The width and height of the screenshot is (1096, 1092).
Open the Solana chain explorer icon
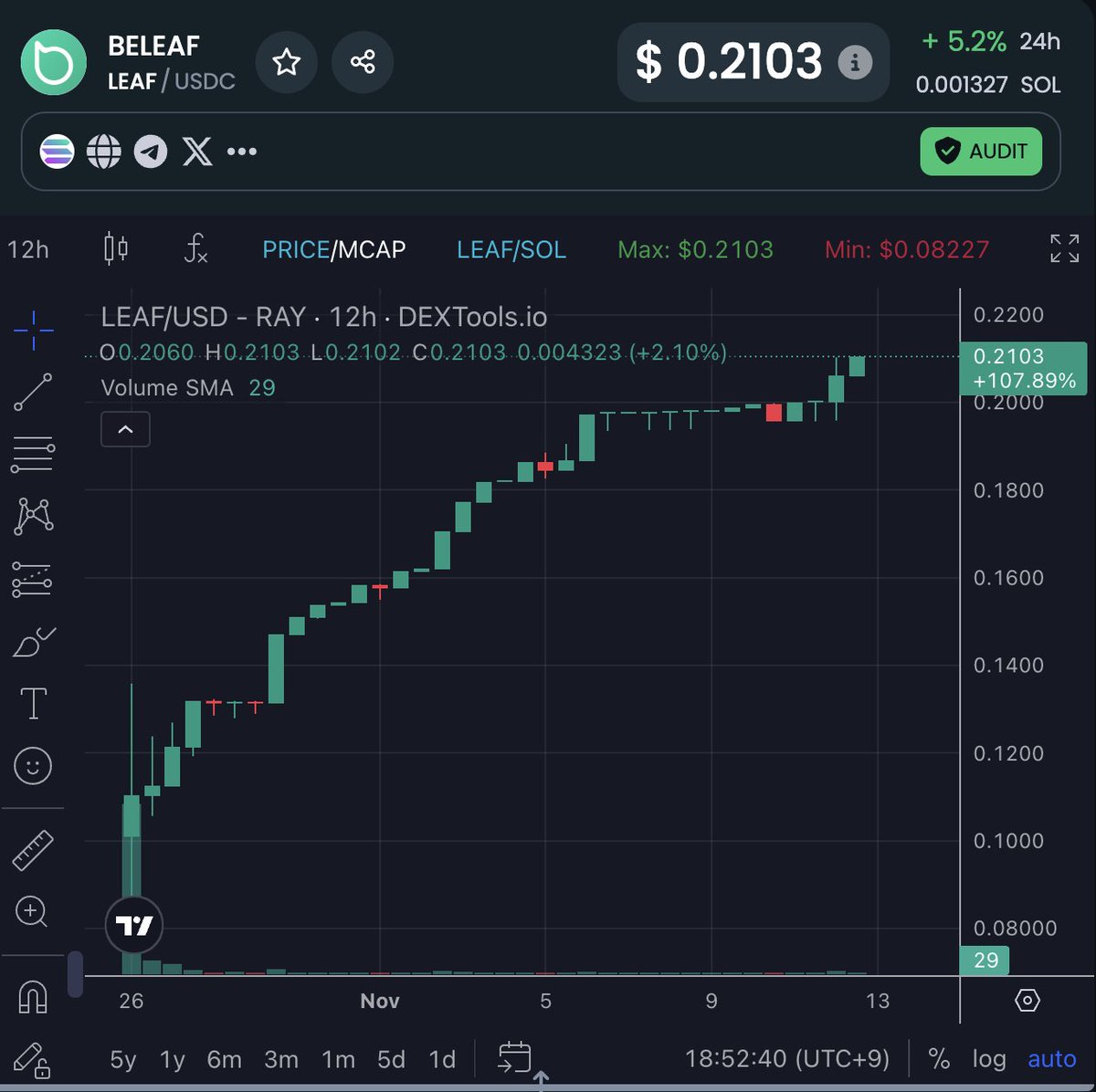click(57, 152)
